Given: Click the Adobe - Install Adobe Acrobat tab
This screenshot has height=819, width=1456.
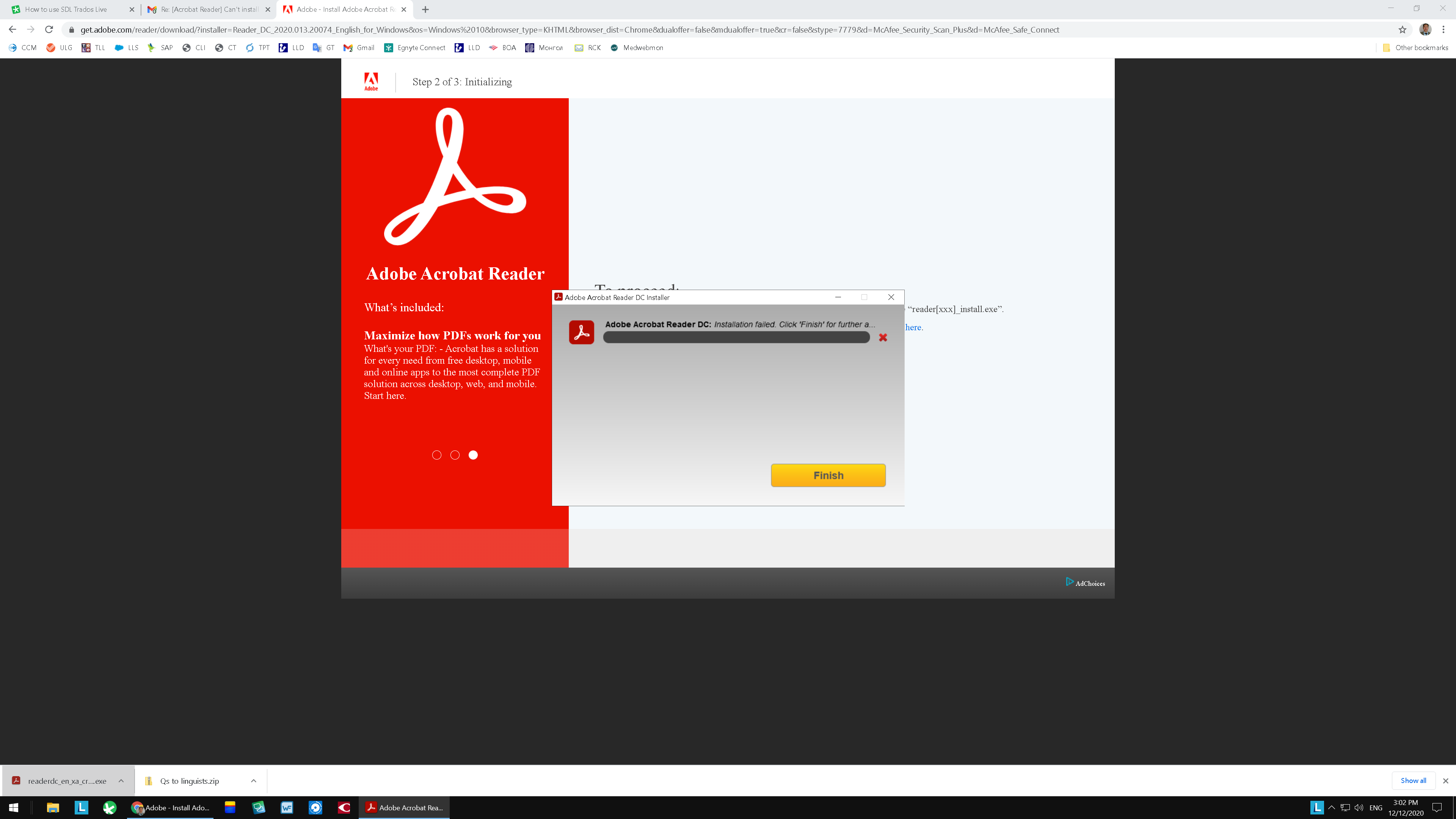Looking at the screenshot, I should [x=343, y=9].
